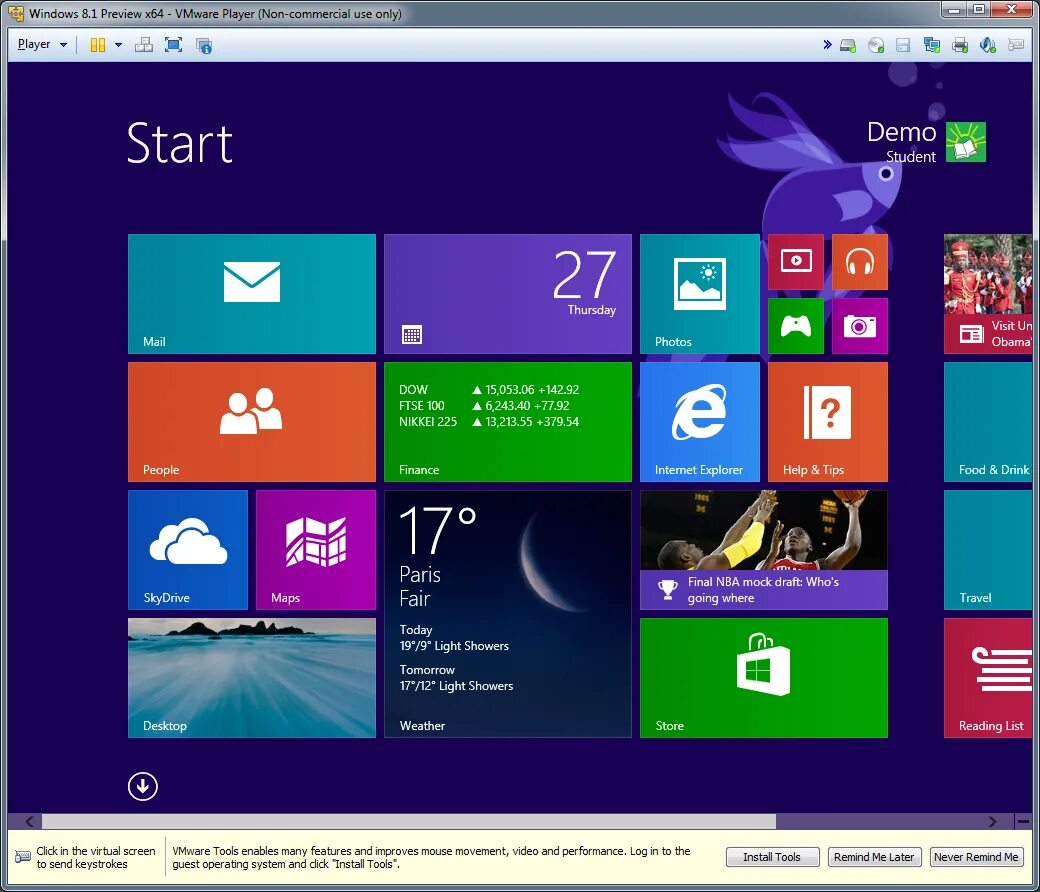Open the SkyDrive tile

(188, 550)
